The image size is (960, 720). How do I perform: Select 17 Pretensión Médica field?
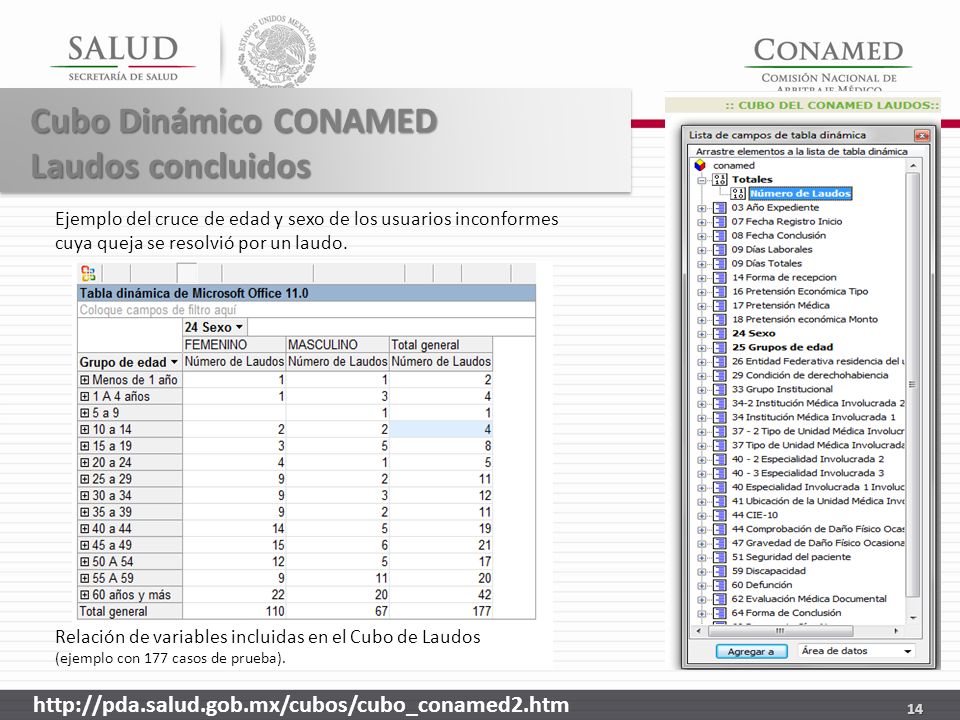(x=781, y=306)
